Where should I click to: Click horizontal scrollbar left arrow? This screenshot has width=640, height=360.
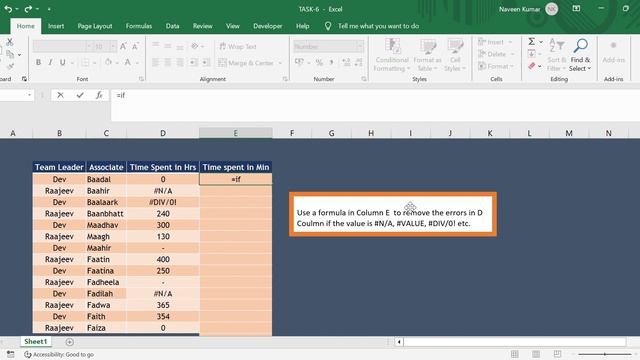pyautogui.click(x=399, y=342)
